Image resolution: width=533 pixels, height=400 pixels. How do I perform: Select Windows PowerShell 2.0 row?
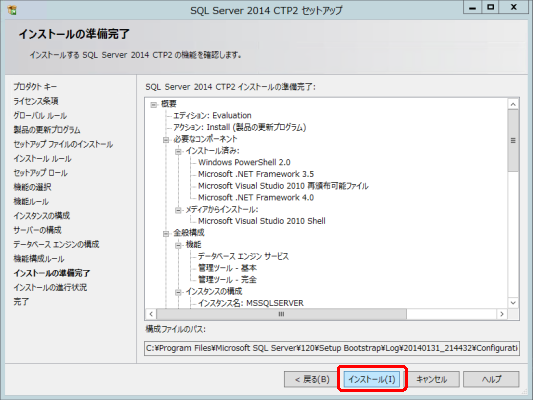tap(244, 162)
